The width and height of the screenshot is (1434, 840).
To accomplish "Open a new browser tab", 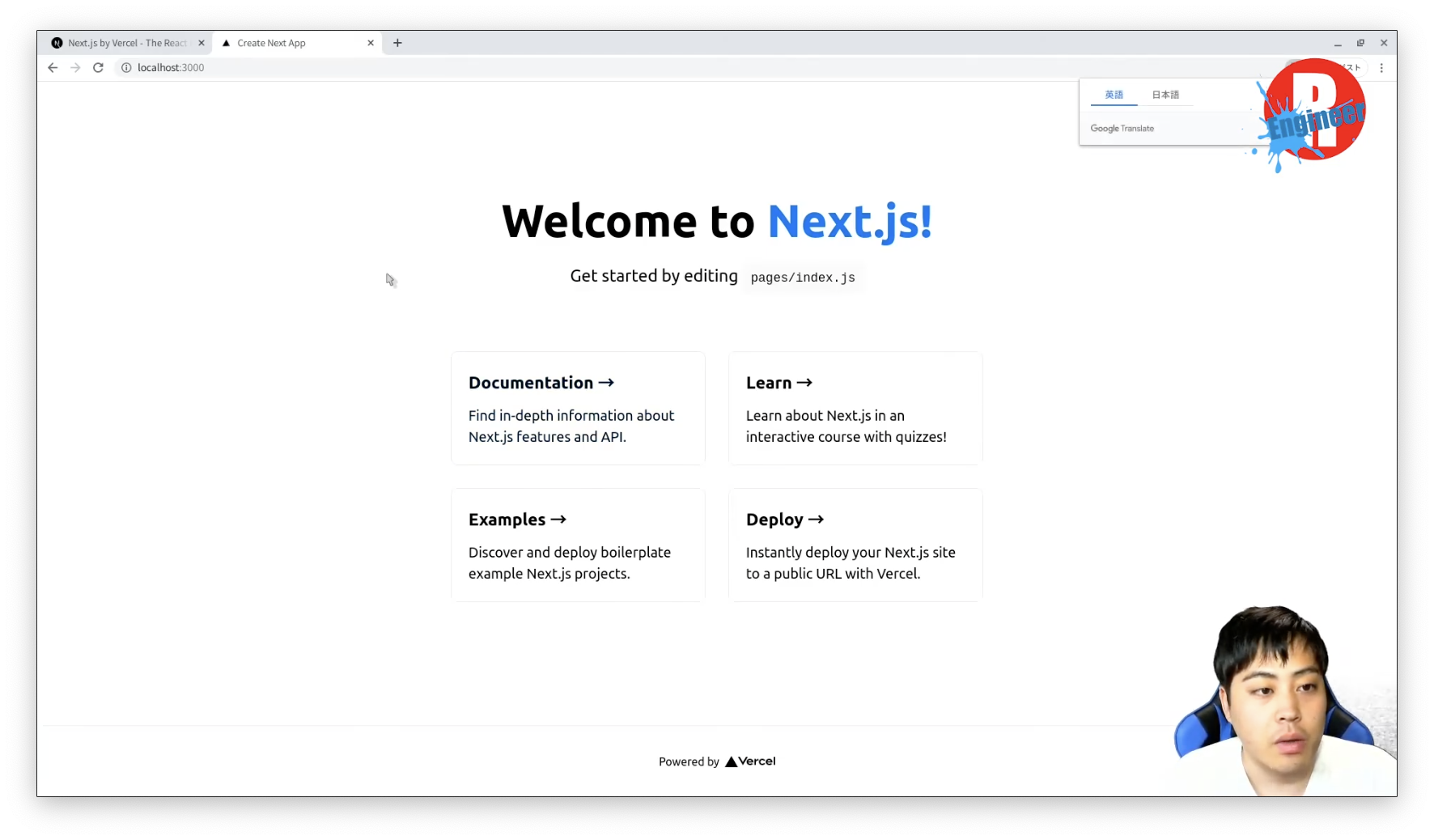I will pos(397,43).
